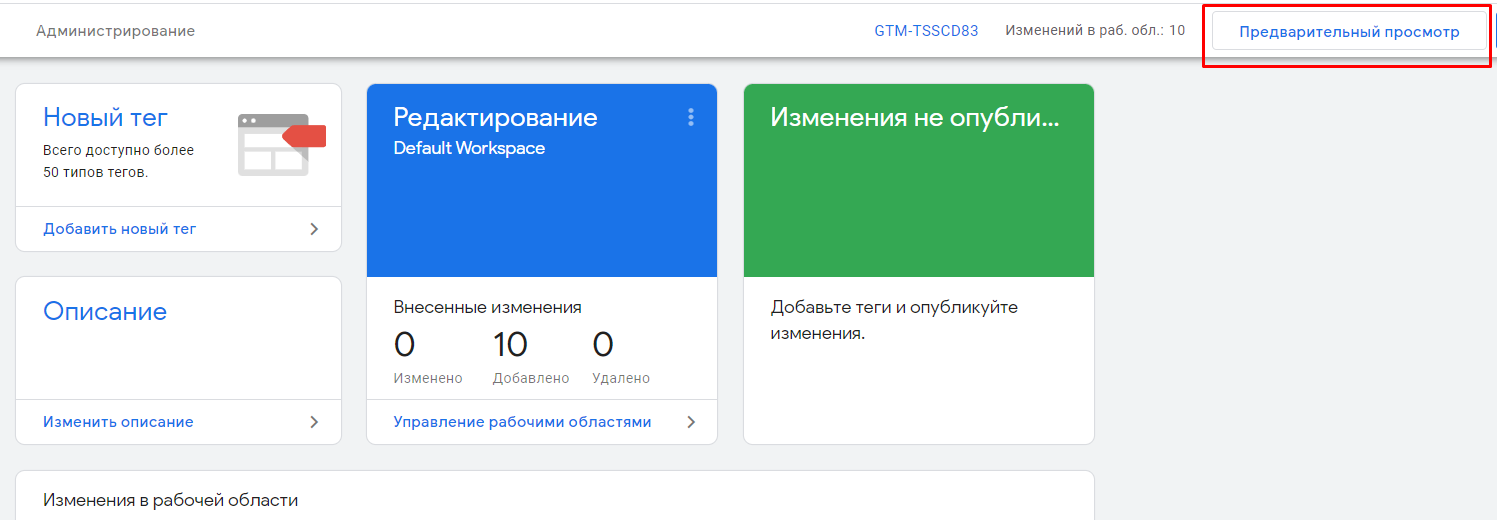
Task: Open Управление рабочими областями link
Action: coord(522,422)
